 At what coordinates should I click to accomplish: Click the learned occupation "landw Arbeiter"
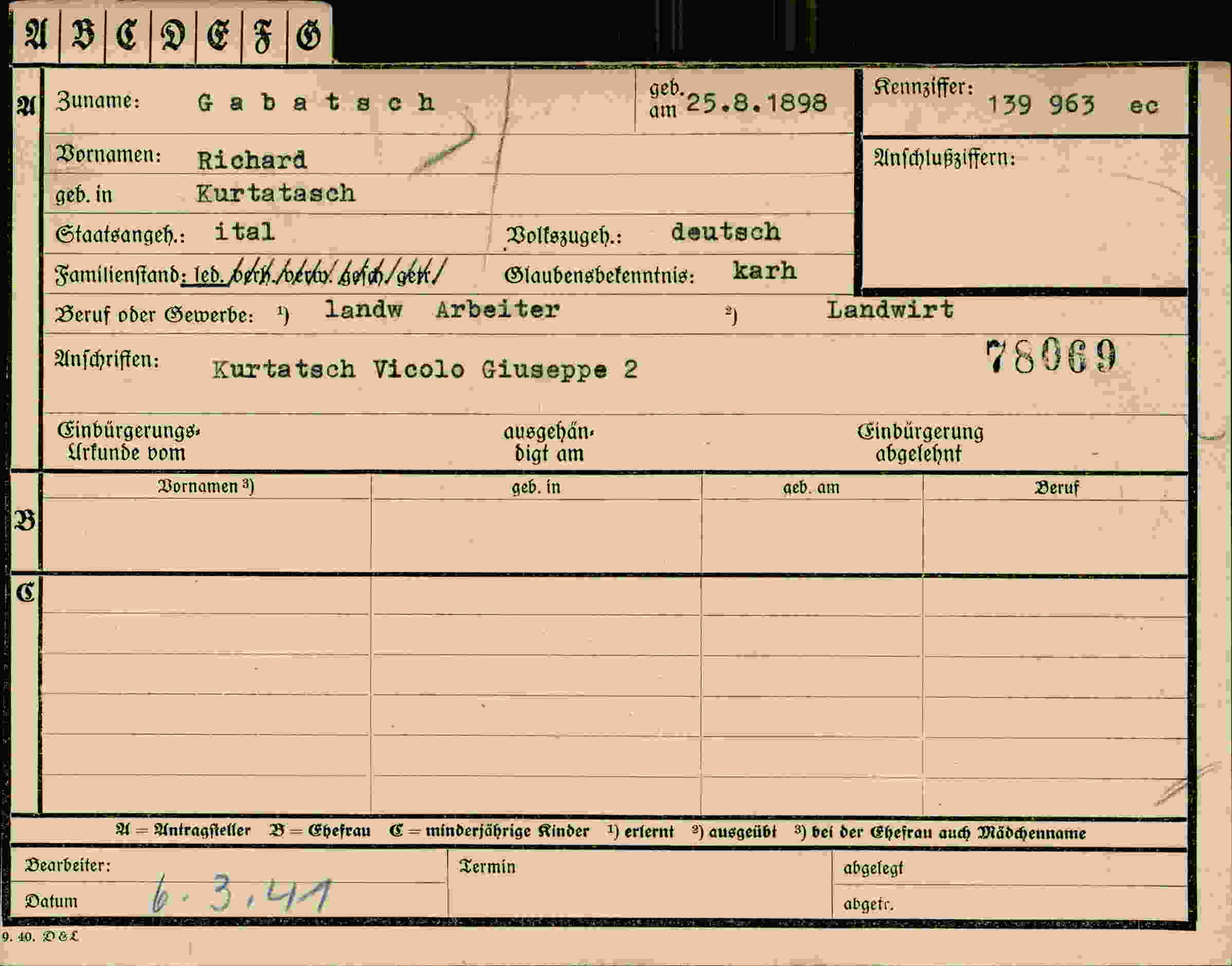[x=442, y=309]
